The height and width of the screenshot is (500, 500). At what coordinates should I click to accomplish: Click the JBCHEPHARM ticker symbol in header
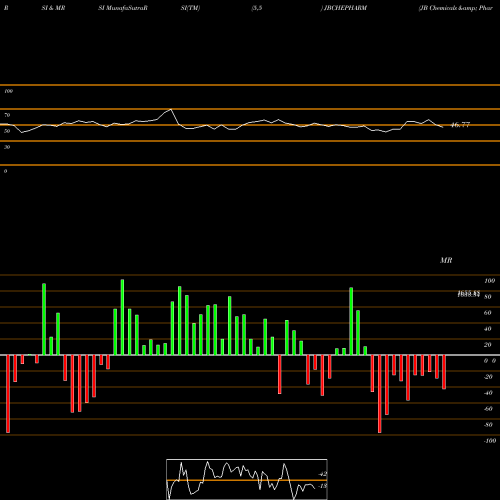click(346, 8)
